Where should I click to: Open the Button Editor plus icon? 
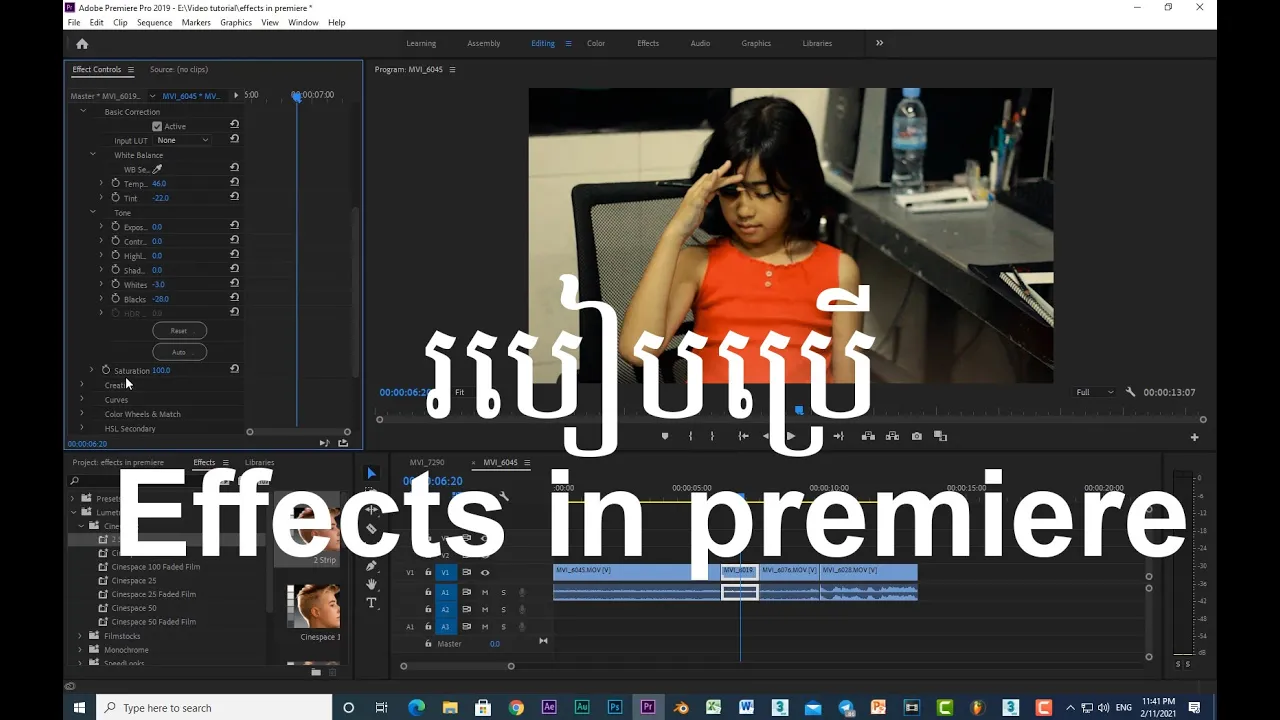[x=1194, y=437]
